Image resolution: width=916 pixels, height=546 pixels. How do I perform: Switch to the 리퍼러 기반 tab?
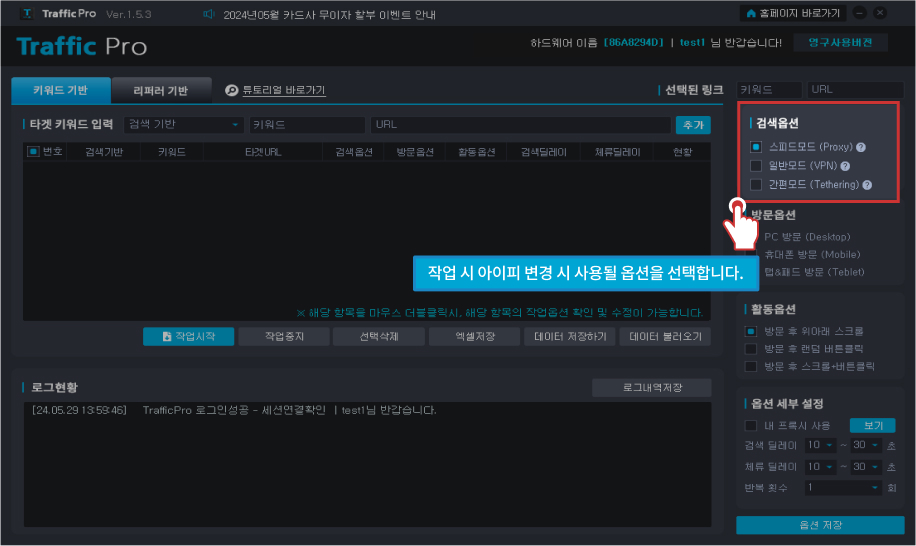pos(161,91)
